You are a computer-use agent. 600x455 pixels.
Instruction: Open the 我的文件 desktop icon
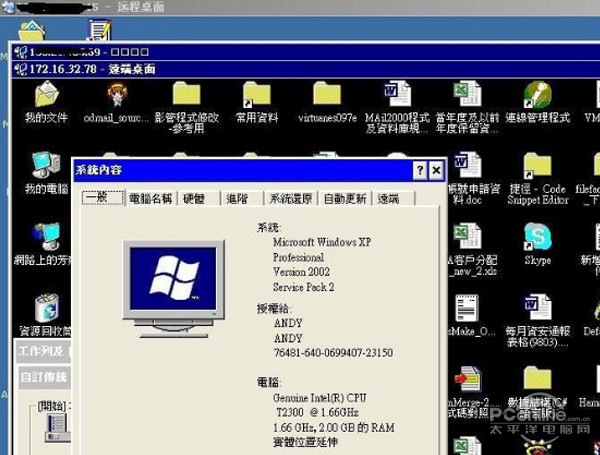click(46, 96)
